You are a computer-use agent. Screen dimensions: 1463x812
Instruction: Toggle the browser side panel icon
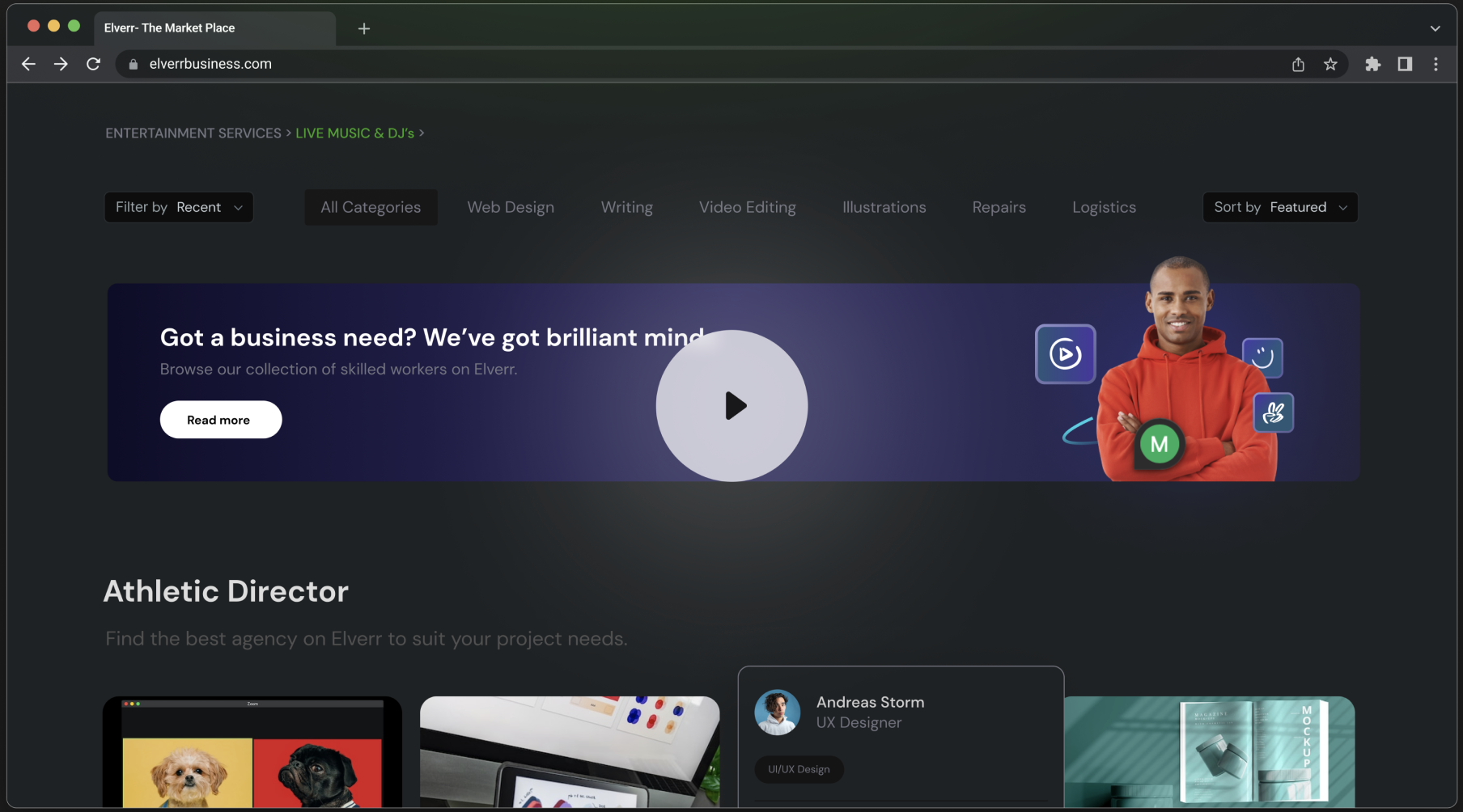pos(1405,64)
